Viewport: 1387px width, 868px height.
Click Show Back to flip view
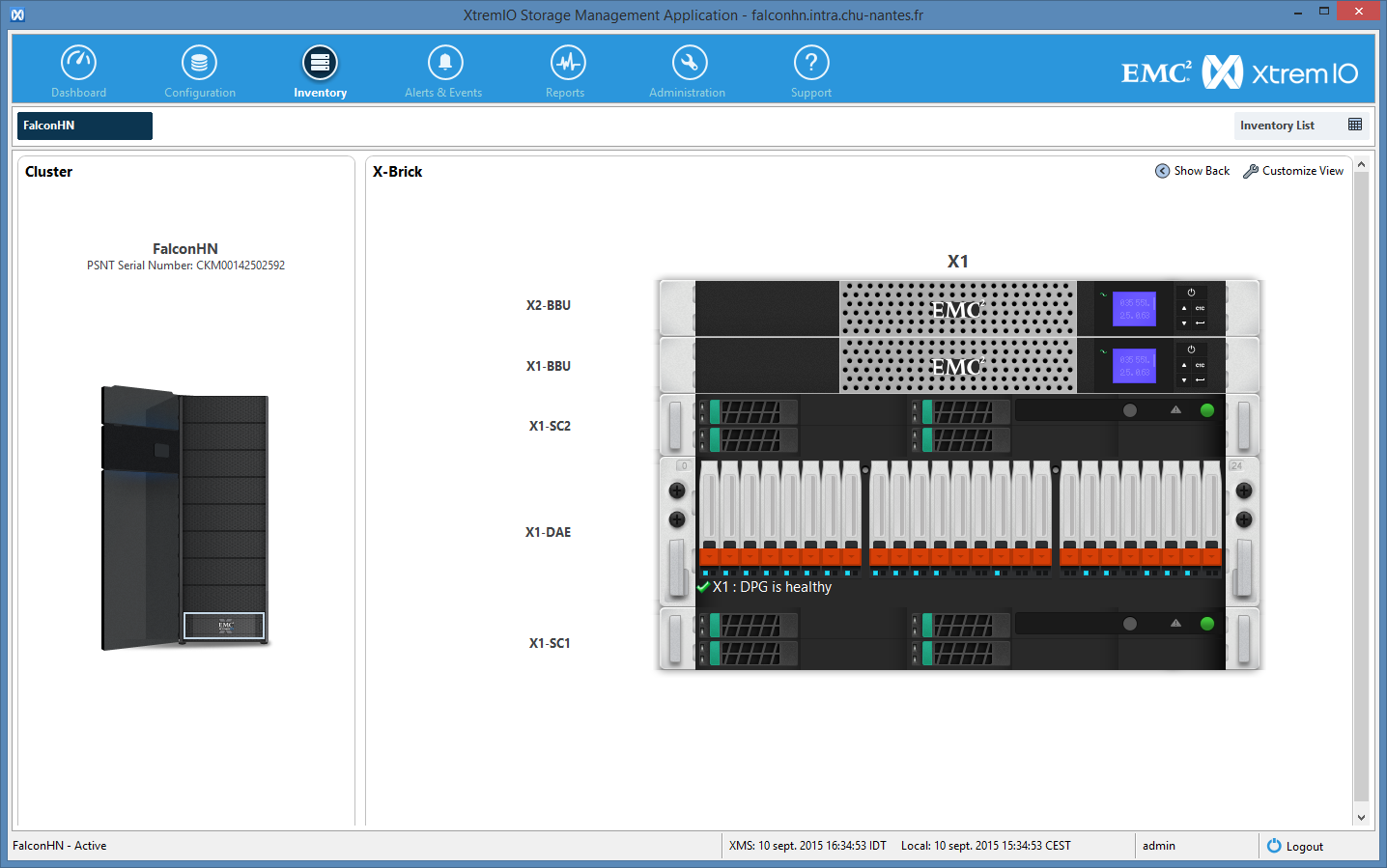(x=1193, y=171)
